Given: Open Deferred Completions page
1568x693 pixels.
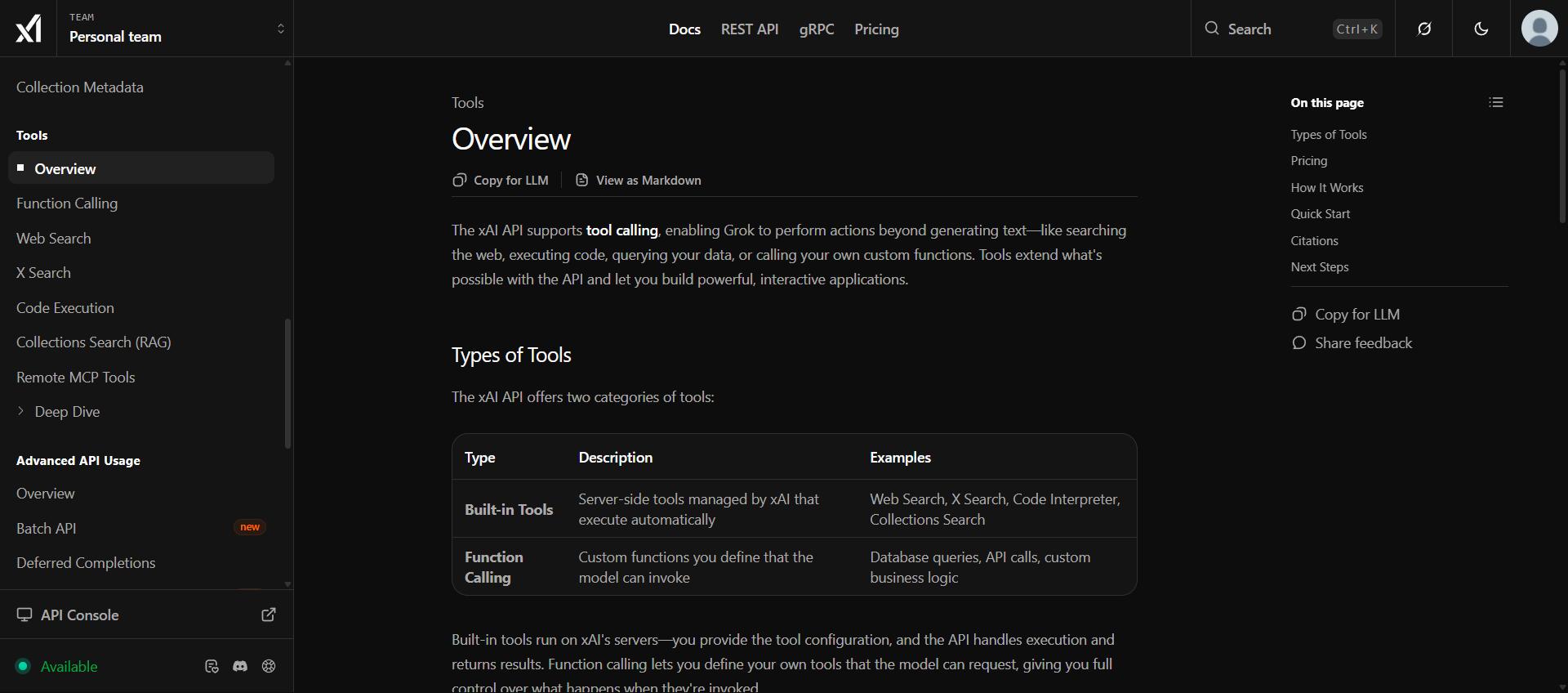Looking at the screenshot, I should (x=86, y=563).
